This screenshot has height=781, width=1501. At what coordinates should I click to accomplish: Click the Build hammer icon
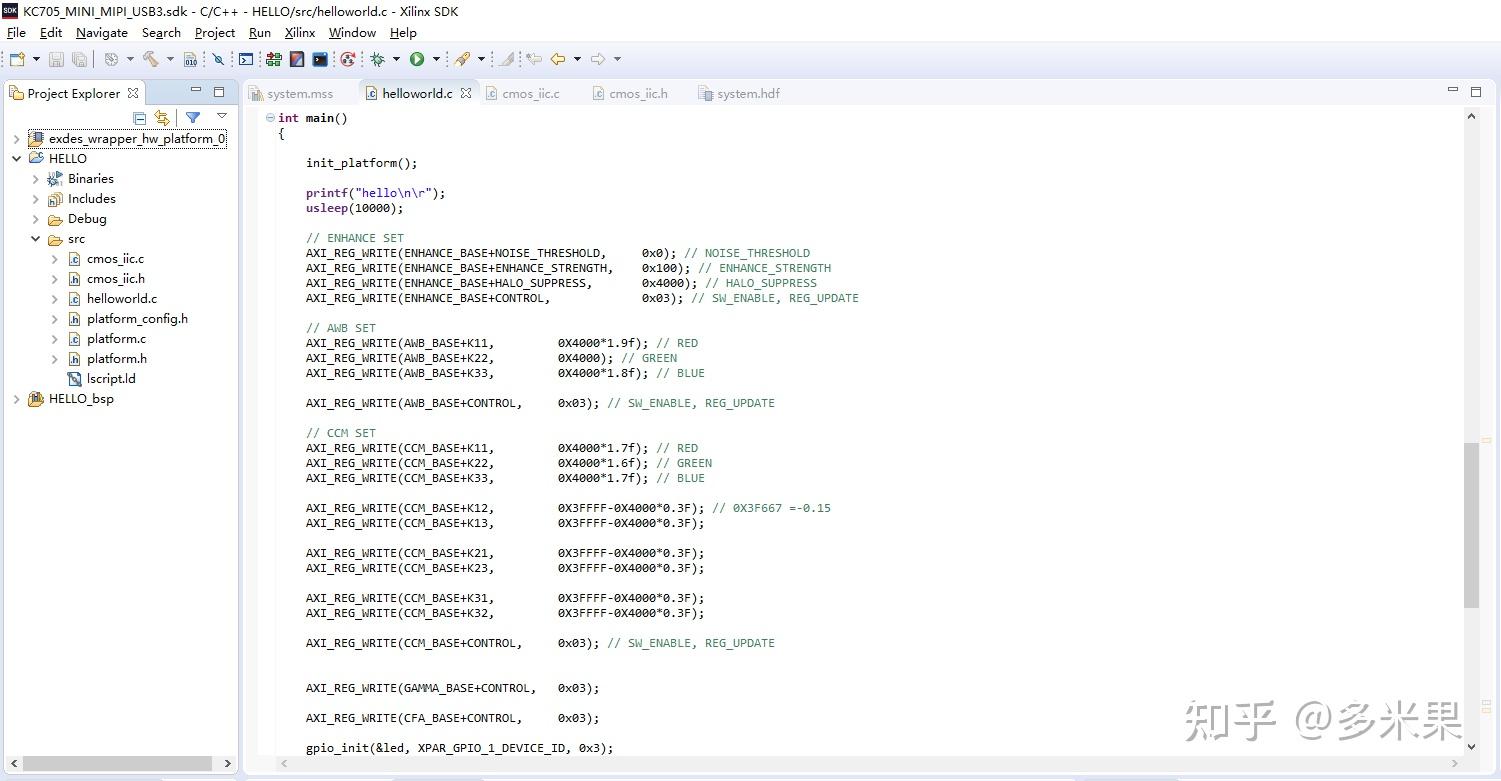[151, 59]
